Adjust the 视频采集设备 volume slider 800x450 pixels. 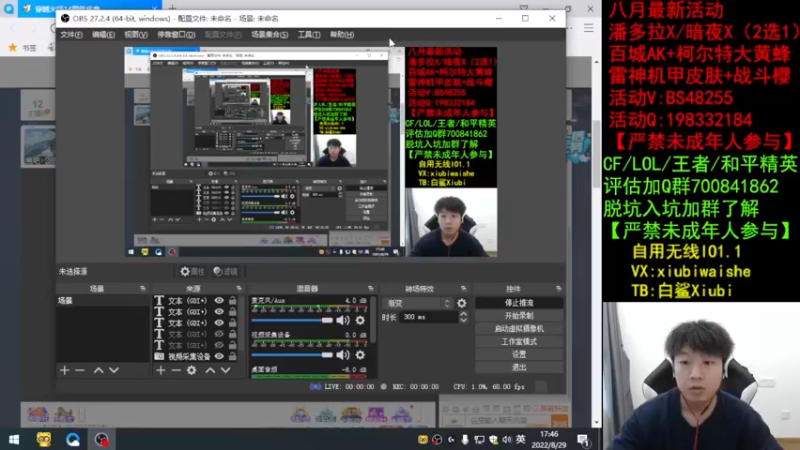[x=292, y=355]
